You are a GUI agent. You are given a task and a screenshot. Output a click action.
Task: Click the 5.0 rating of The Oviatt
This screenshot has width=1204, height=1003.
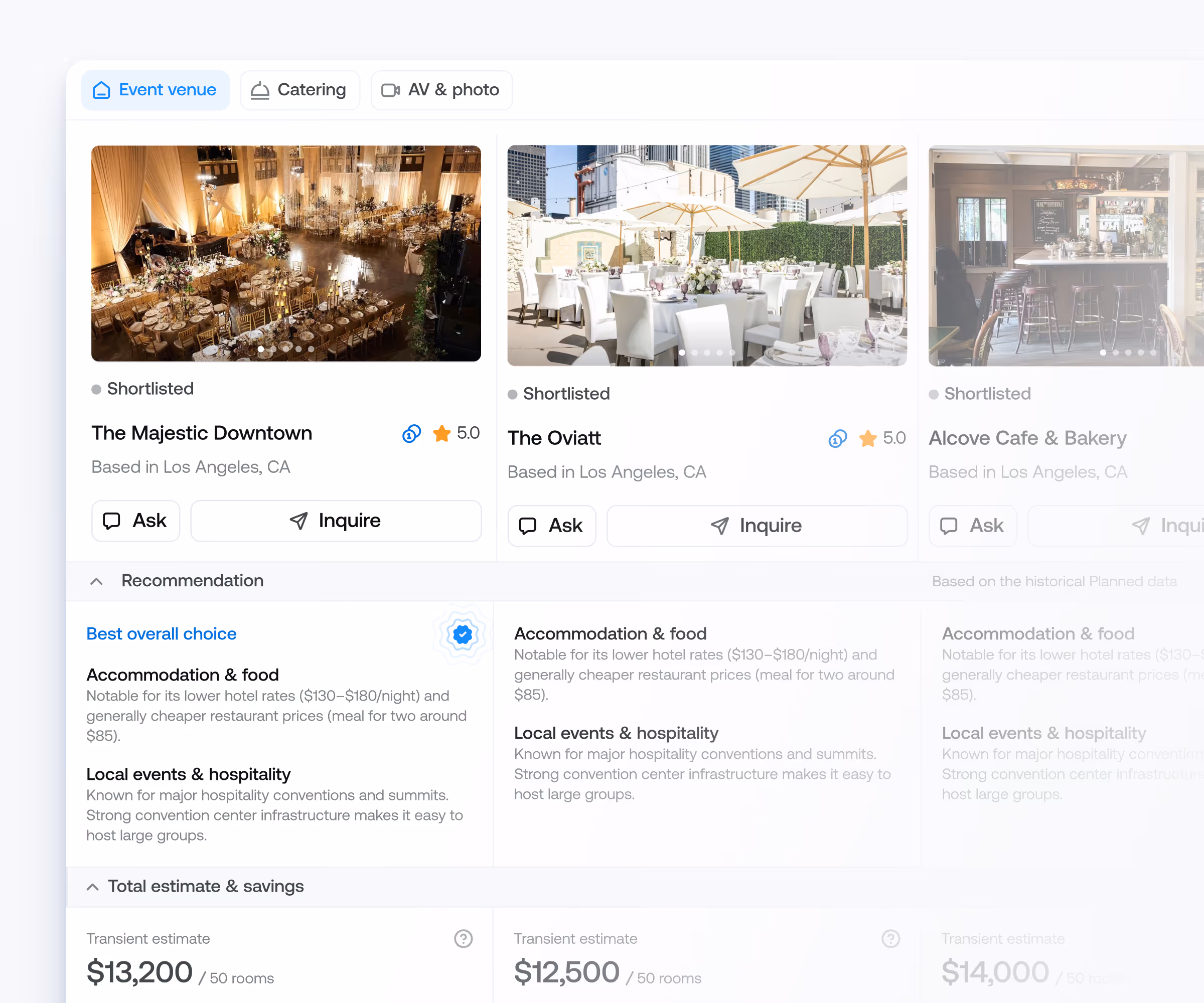coord(894,438)
